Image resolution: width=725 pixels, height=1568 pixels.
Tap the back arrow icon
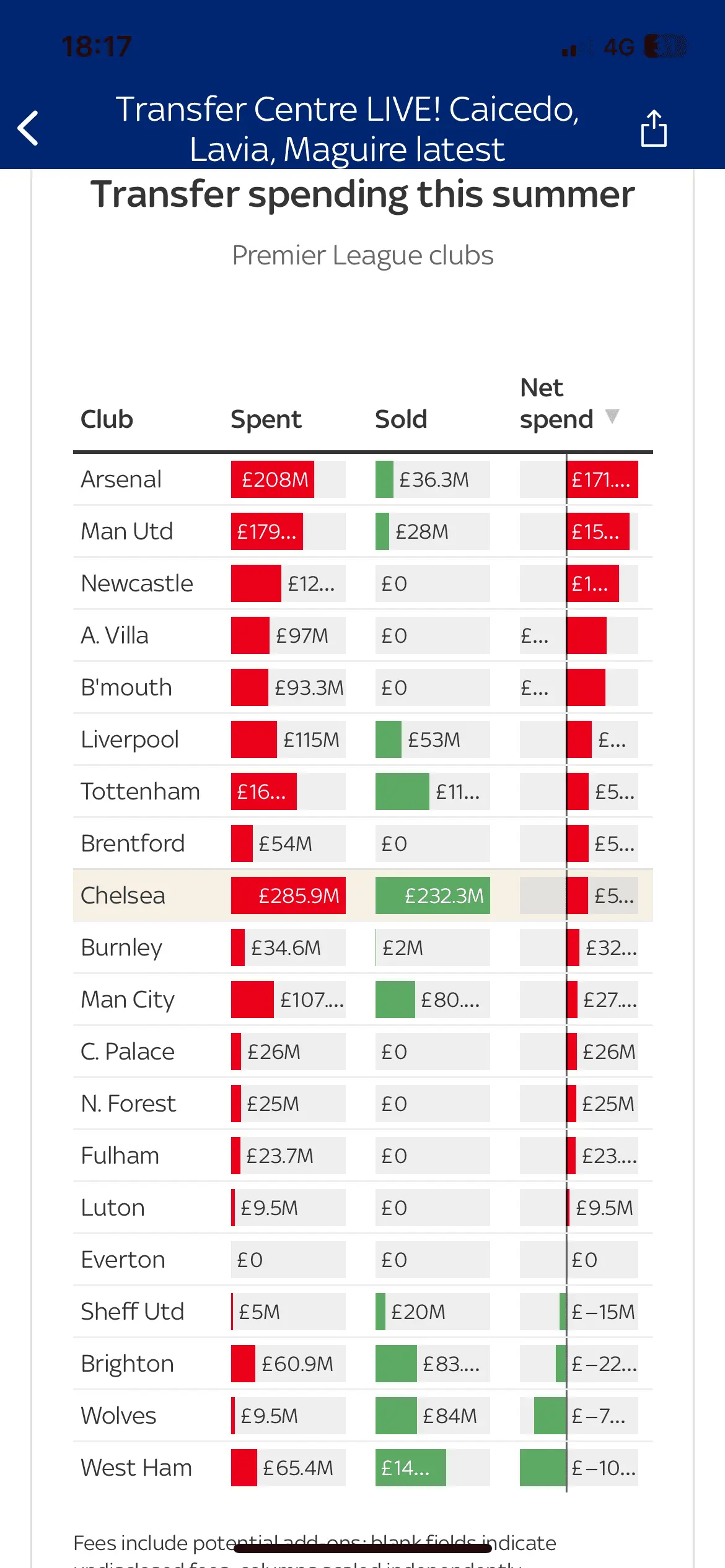tap(29, 128)
